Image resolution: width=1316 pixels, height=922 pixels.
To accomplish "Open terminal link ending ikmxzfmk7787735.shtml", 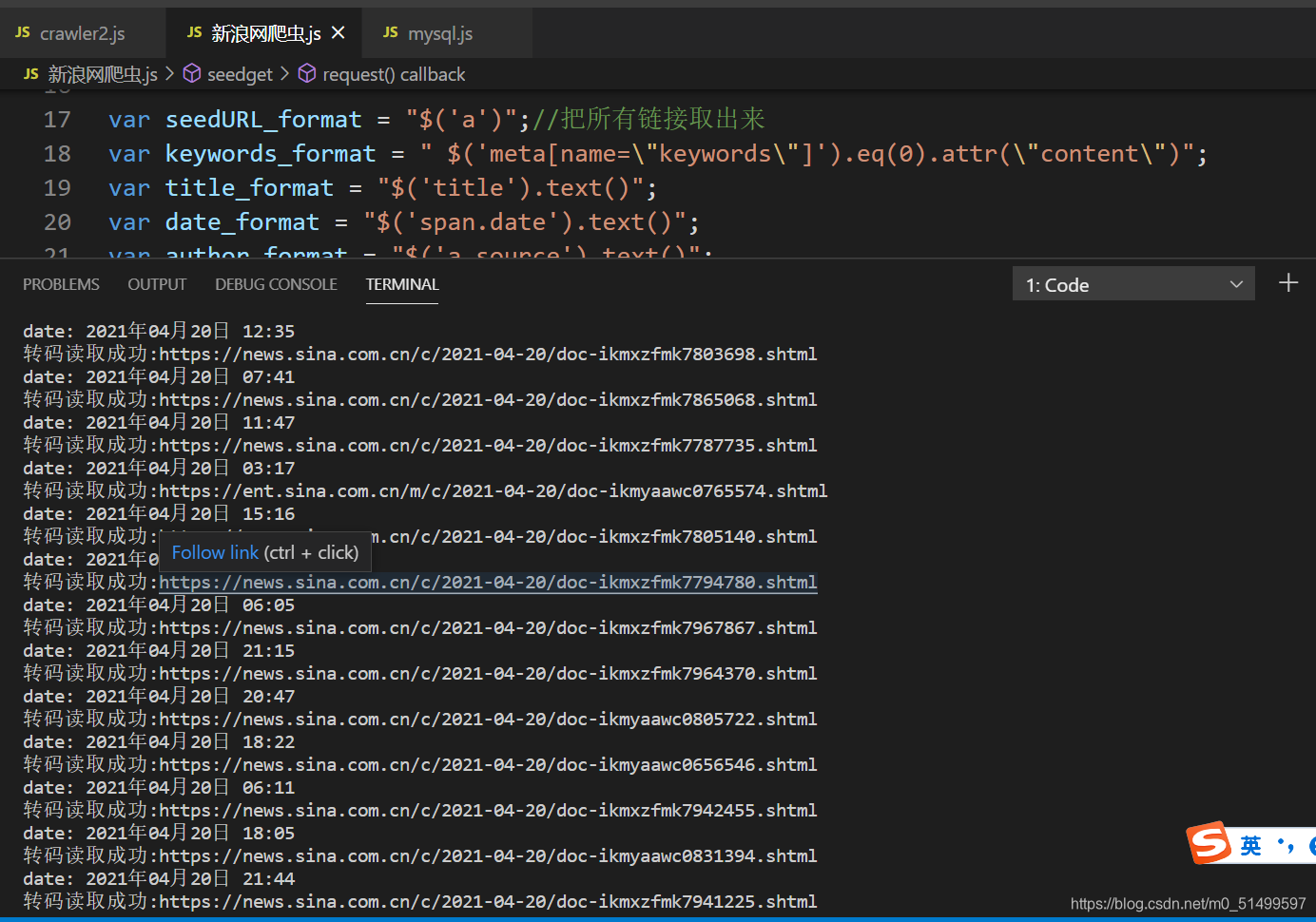I will coord(488,445).
